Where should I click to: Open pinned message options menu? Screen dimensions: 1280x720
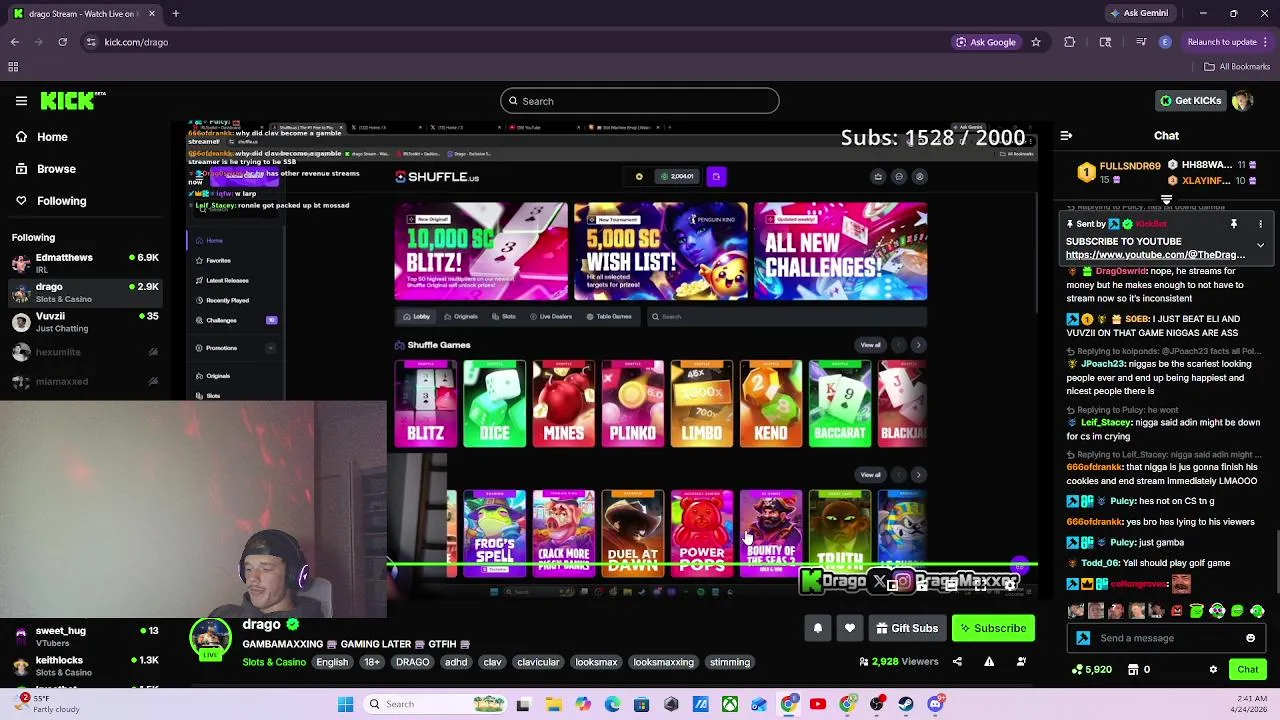[1260, 224]
